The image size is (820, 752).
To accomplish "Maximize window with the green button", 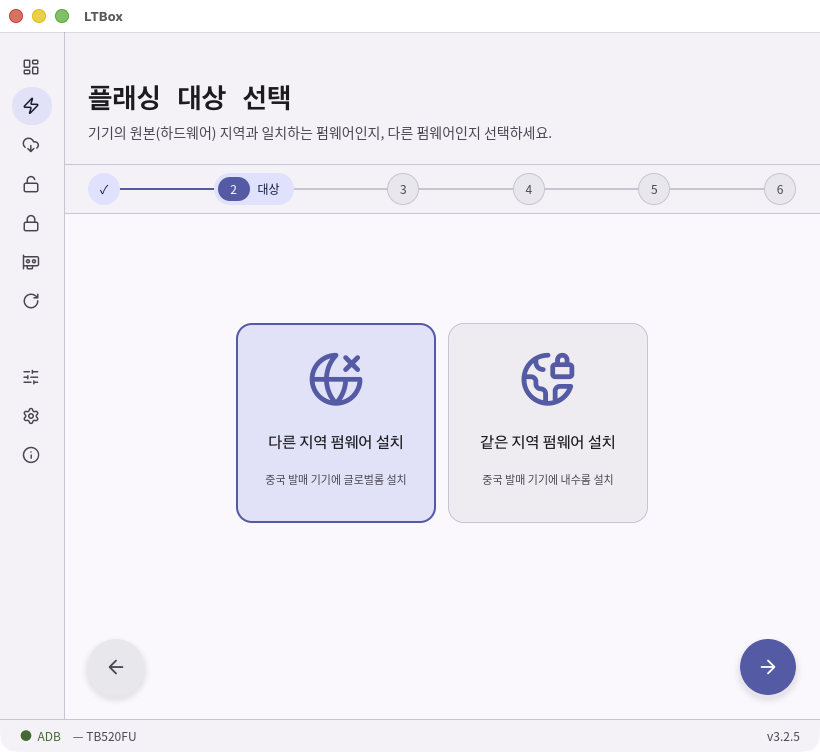I will 62,16.
